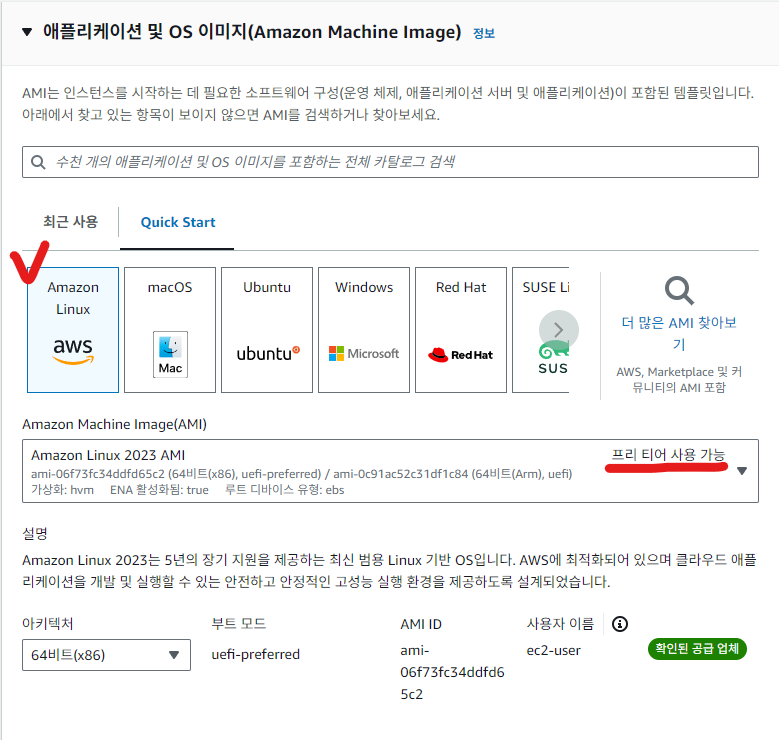This screenshot has height=740, width=779.
Task: Open the Amazon Linux 2023 AMI dropdown
Action: pos(390,471)
